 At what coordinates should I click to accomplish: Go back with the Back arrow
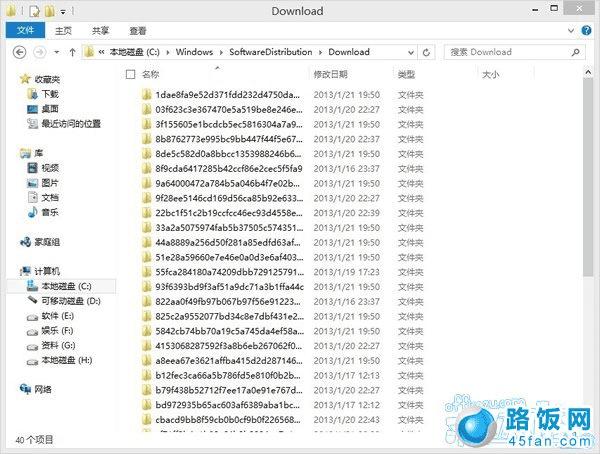[20, 52]
